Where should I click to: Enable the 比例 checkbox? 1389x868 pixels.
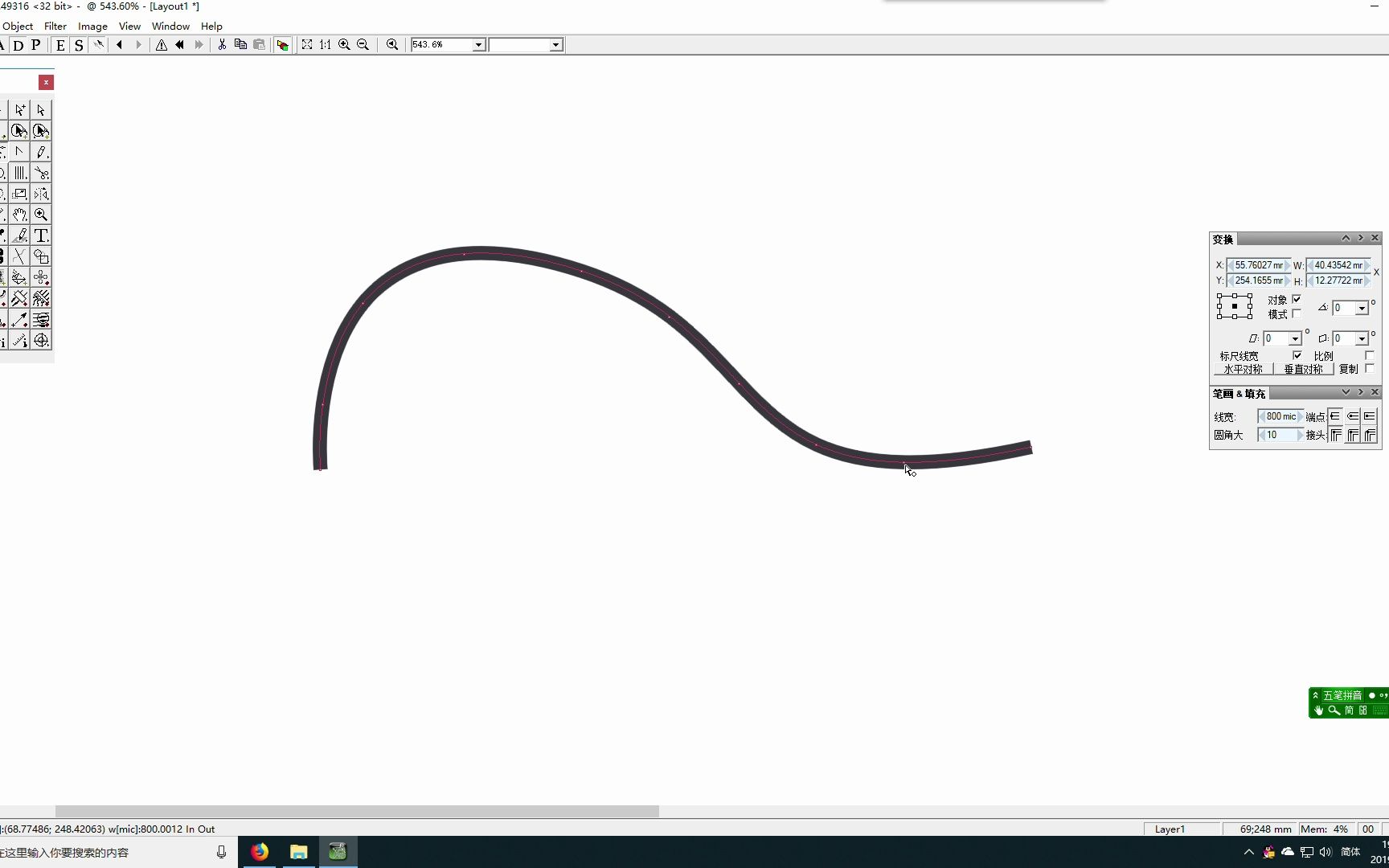coord(1370,355)
